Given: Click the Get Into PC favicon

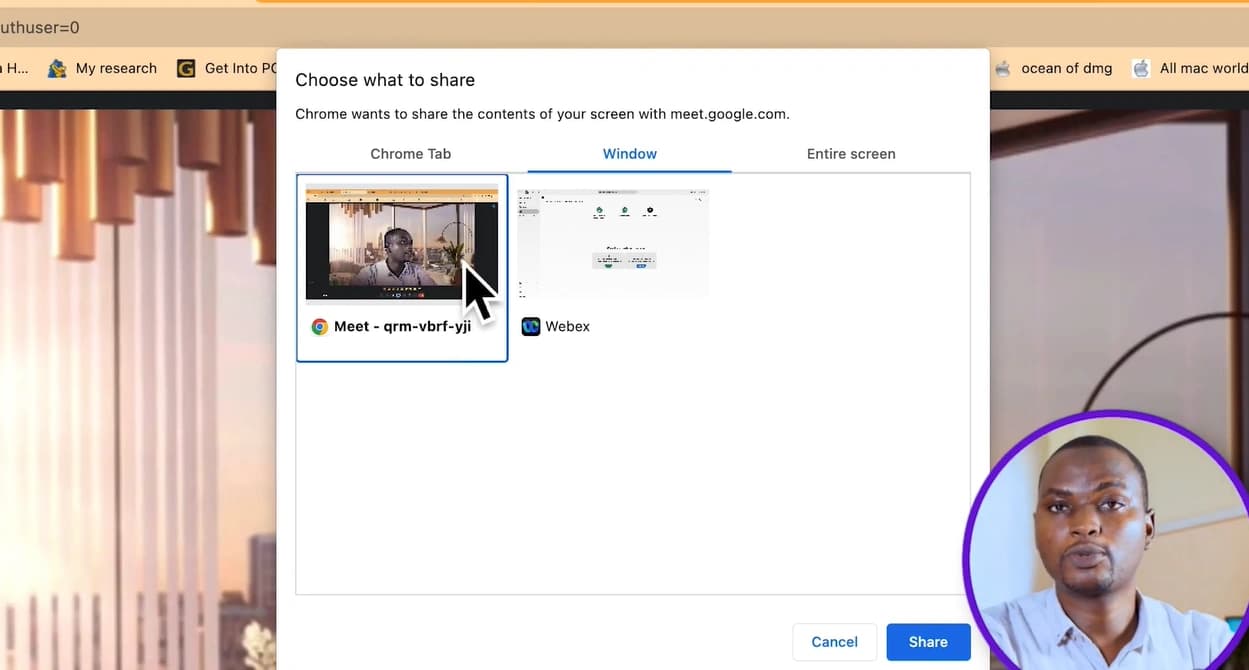Looking at the screenshot, I should 186,68.
